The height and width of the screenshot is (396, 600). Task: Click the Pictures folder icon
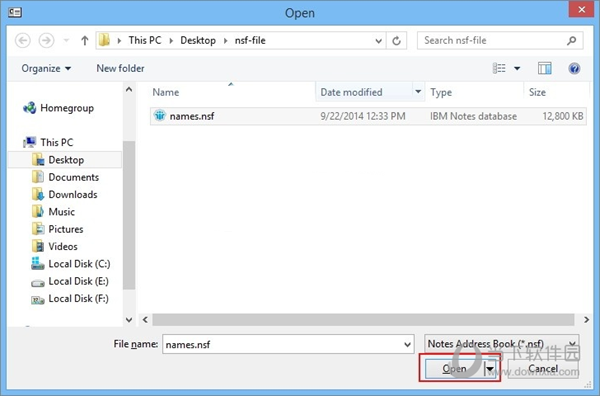38,229
